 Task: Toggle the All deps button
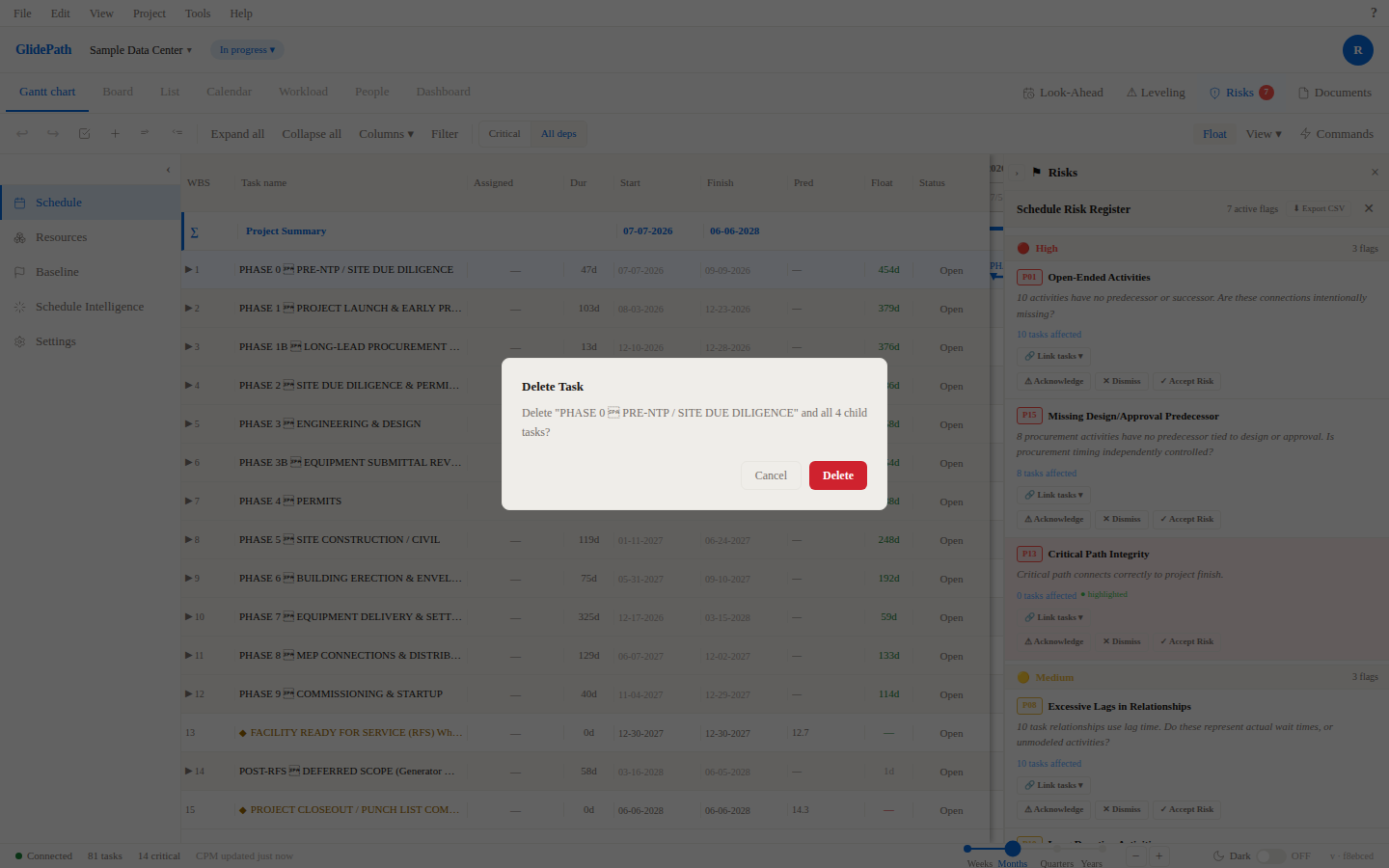coord(558,134)
